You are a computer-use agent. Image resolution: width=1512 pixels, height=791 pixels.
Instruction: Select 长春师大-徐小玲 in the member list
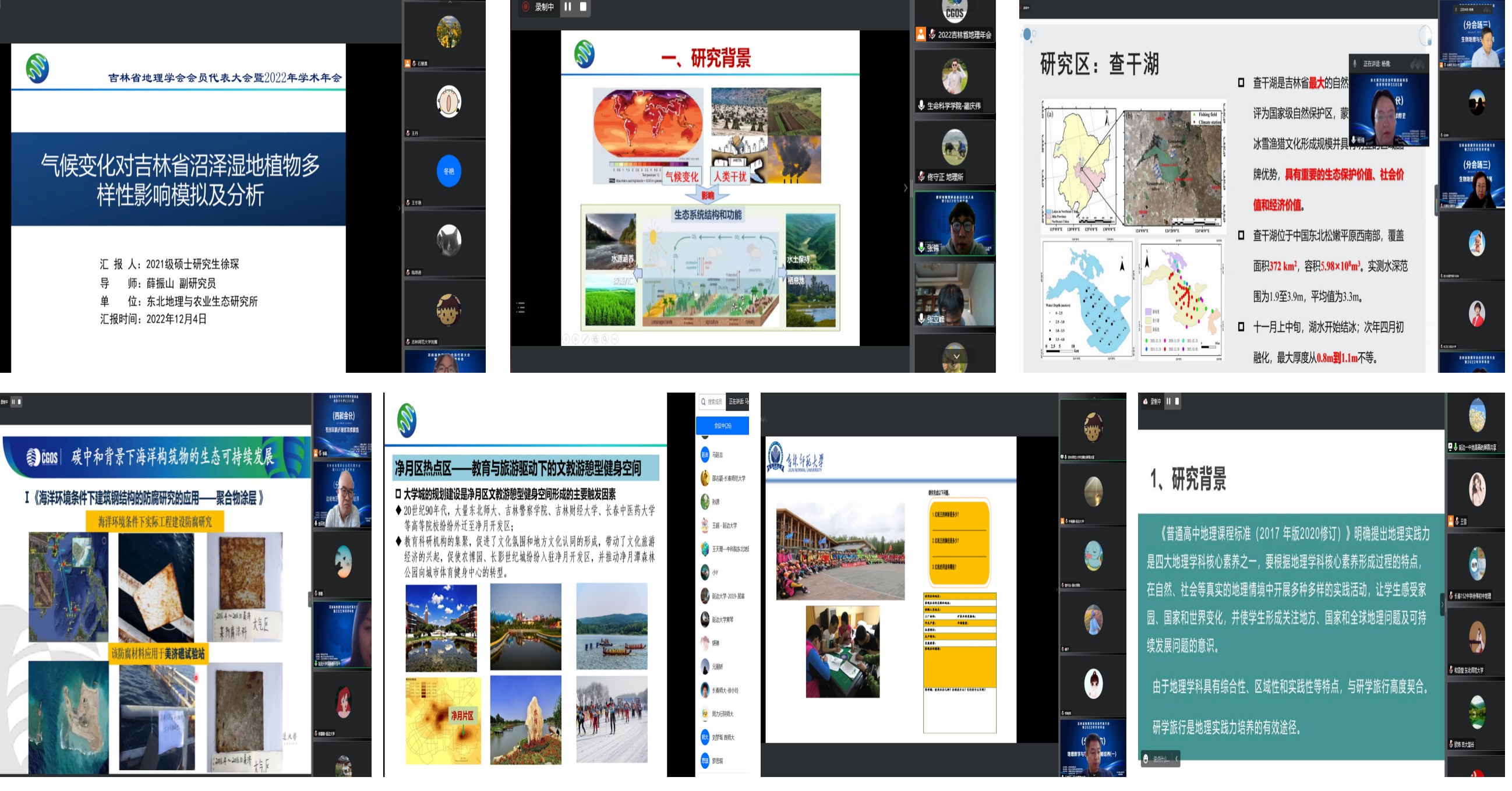point(725,691)
